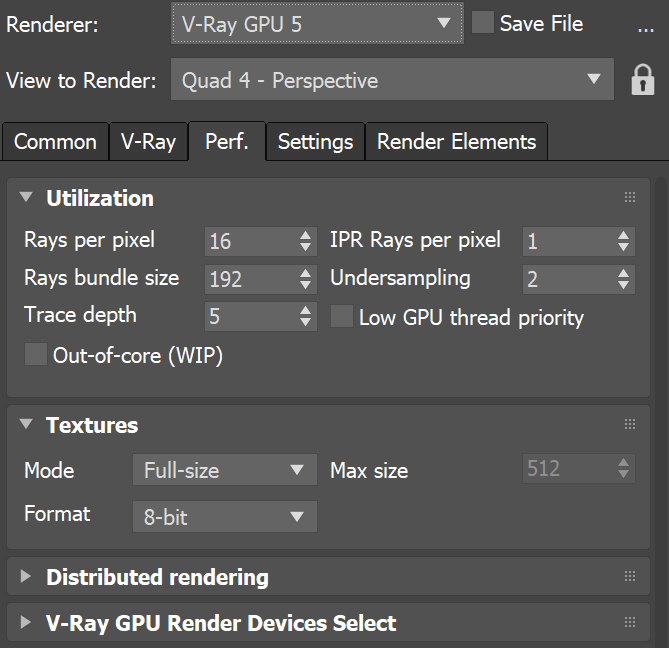
Task: Click the Distributed rendering drag grip icon
Action: tap(630, 577)
